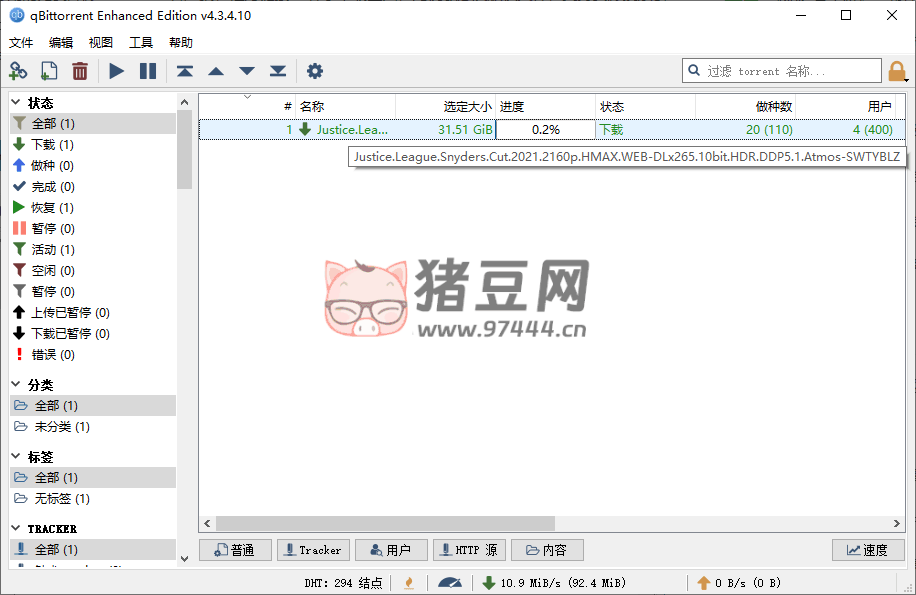The width and height of the screenshot is (916, 595).
Task: Open preferences with the gear icon
Action: 315,71
